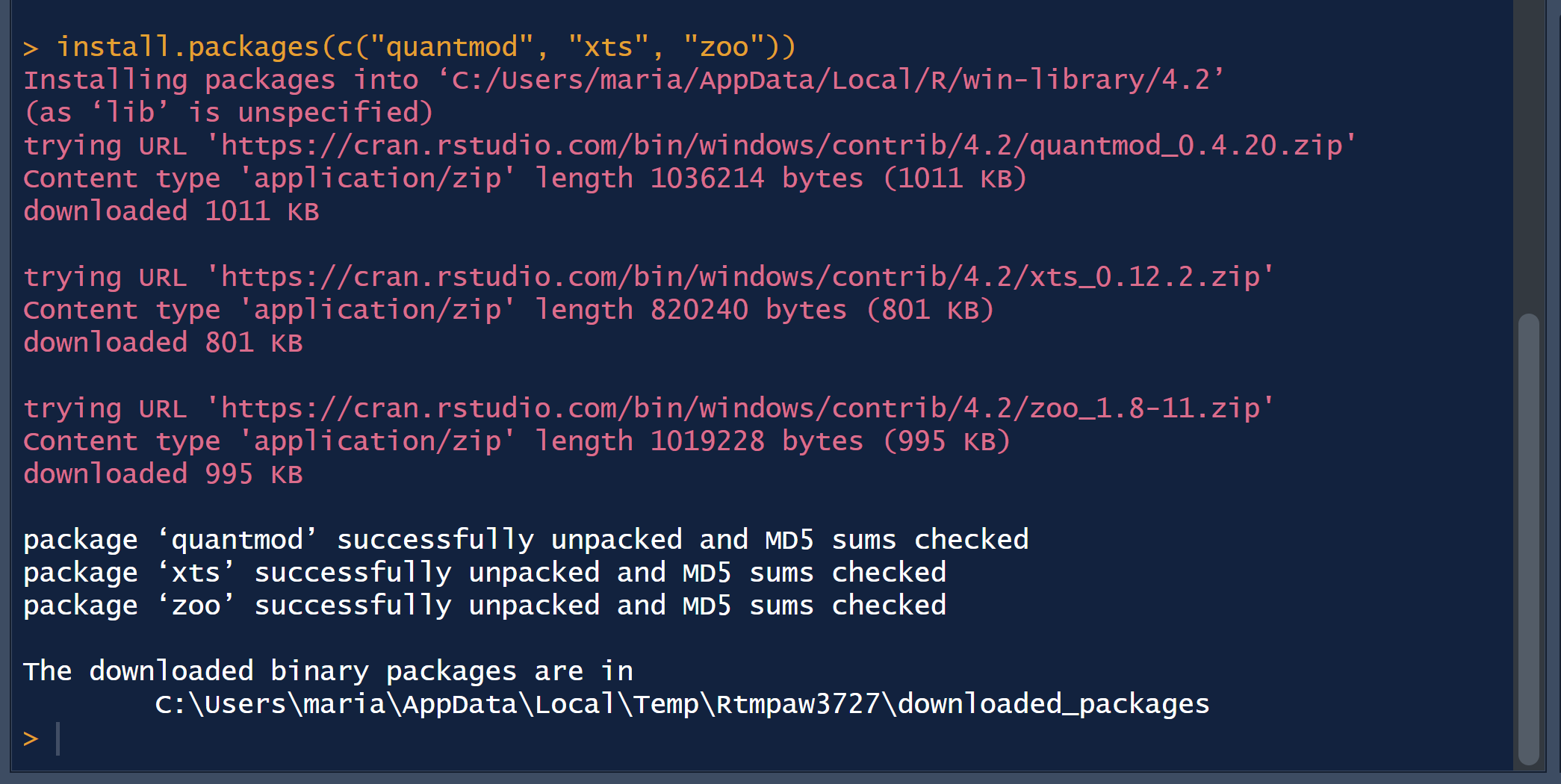Screen dimensions: 1561x784
Task: Click the zoo_1.8-11.zip download URL
Action: 740,408
